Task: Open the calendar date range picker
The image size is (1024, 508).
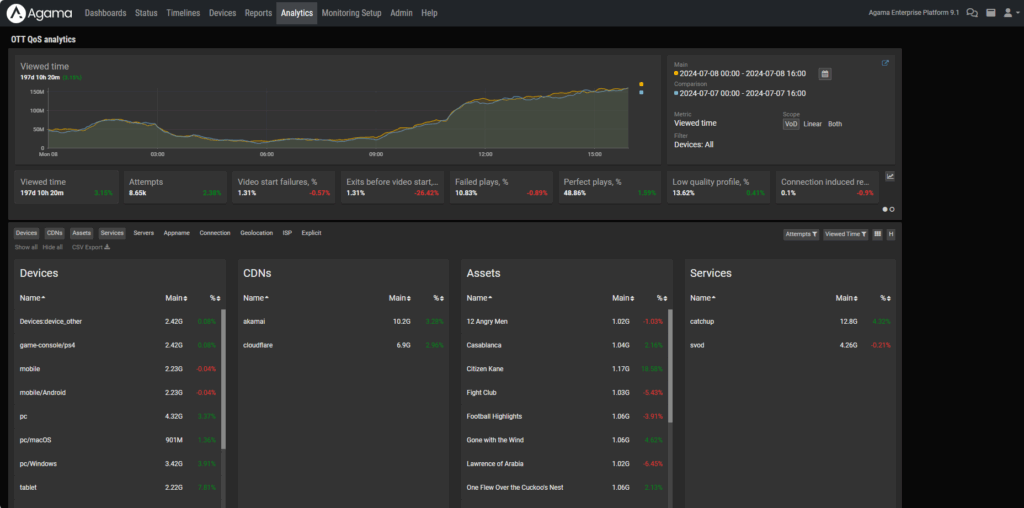Action: tap(825, 74)
